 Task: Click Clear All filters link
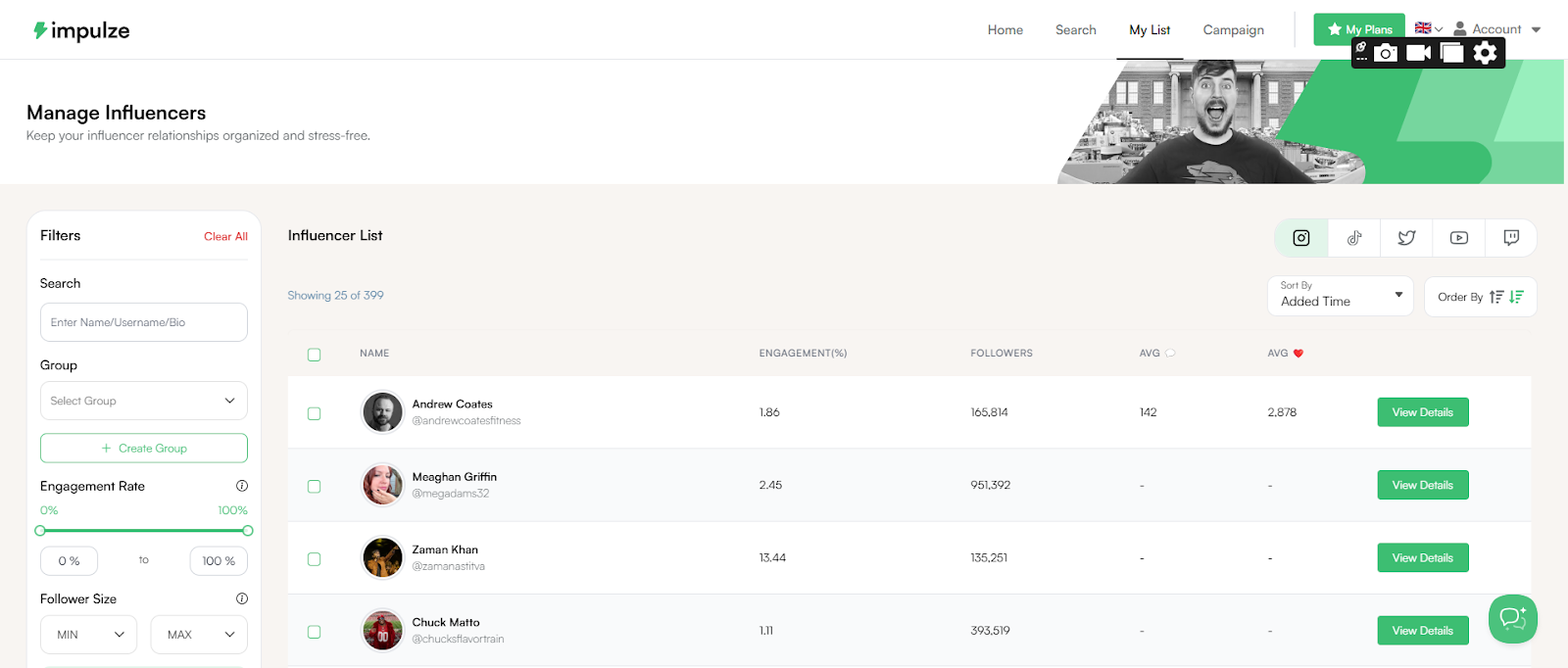(x=225, y=236)
